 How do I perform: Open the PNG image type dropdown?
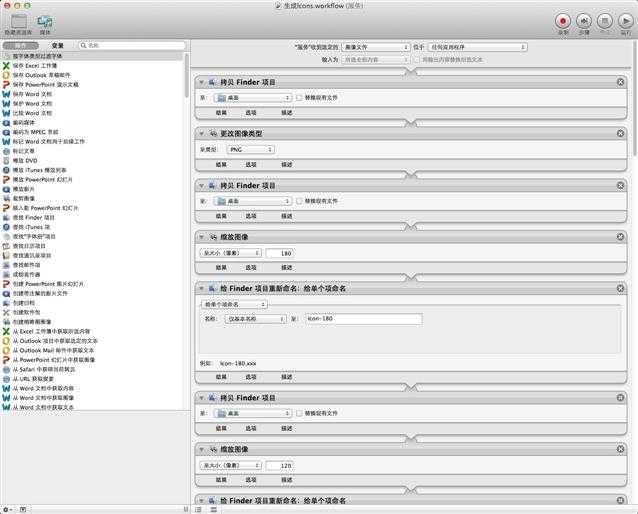tap(251, 150)
